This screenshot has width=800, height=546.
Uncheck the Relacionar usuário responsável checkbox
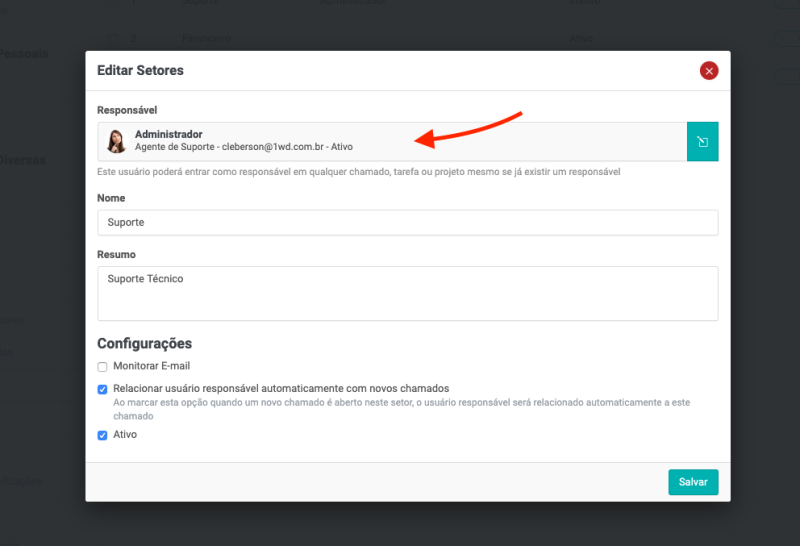[x=102, y=389]
